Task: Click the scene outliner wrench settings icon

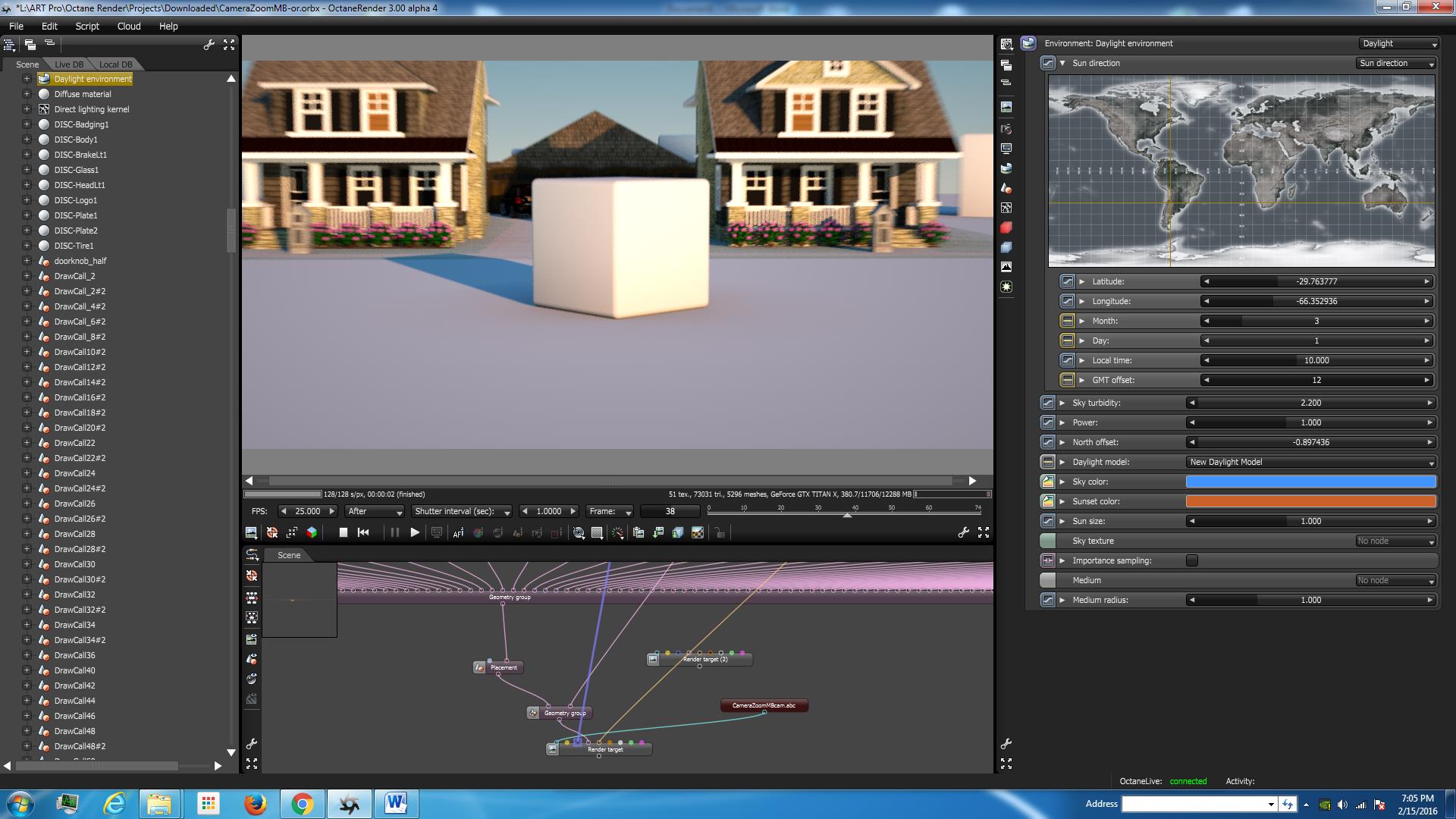Action: pyautogui.click(x=209, y=45)
